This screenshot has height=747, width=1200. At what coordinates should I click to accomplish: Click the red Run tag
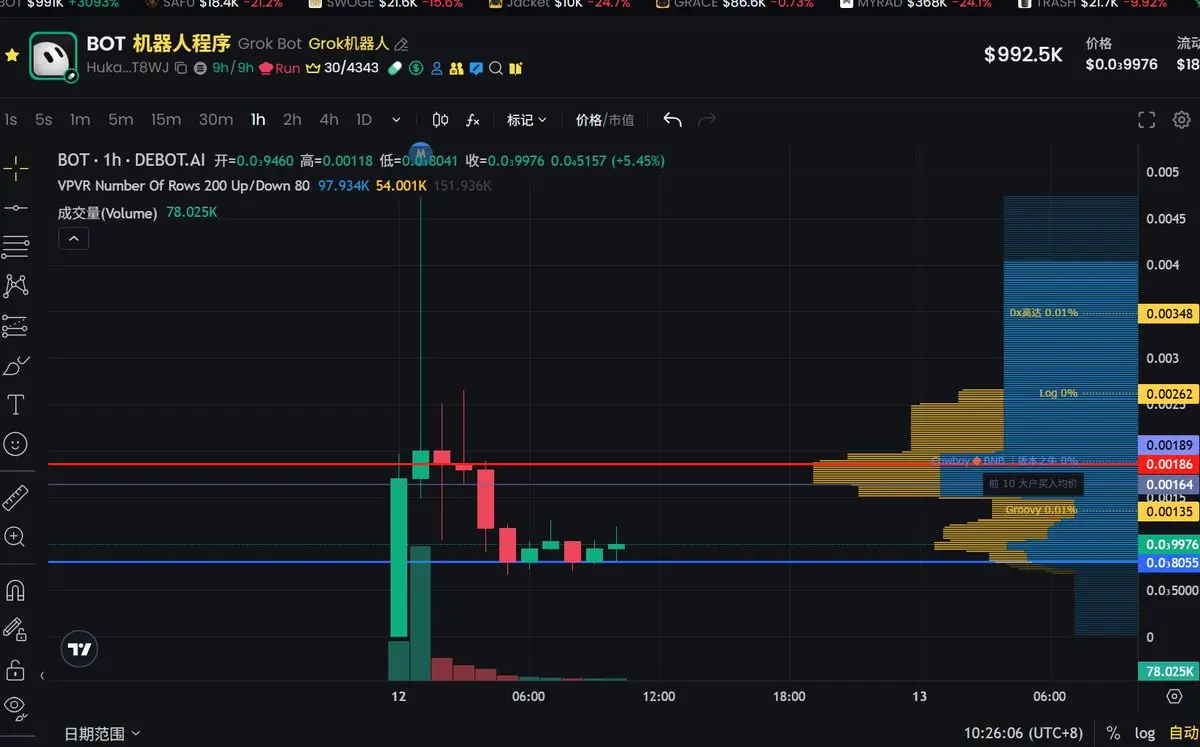click(x=280, y=68)
